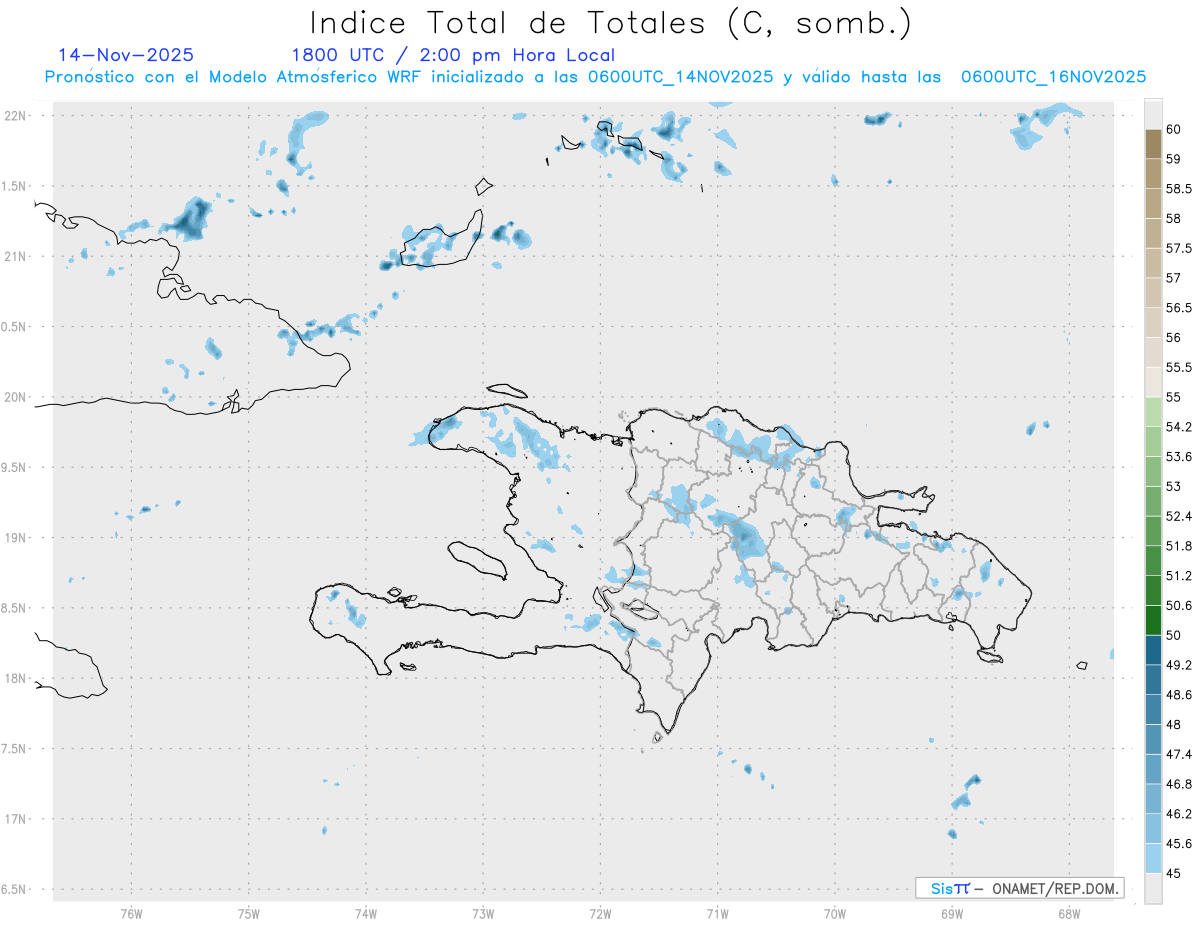Viewport: 1200px width, 927px height.
Task: Click the longitude label '74W'
Action: pos(366,914)
